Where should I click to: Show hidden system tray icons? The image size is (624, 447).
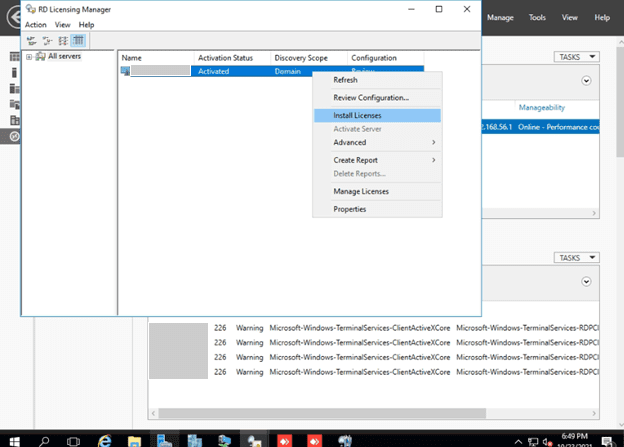coord(518,441)
